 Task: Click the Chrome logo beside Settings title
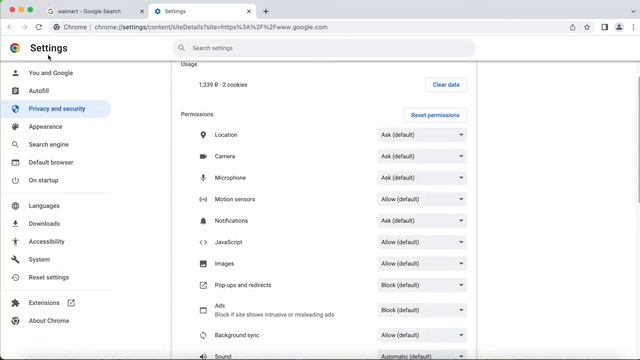pyautogui.click(x=15, y=48)
